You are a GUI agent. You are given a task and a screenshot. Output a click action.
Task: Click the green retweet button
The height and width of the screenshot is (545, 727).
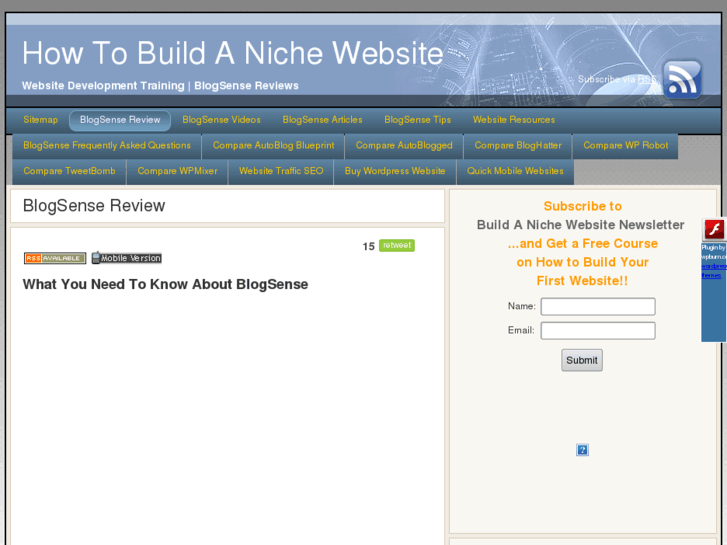(397, 245)
